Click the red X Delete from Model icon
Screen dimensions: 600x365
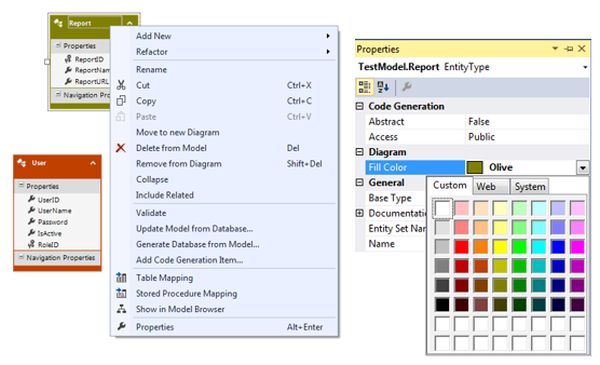[121, 148]
